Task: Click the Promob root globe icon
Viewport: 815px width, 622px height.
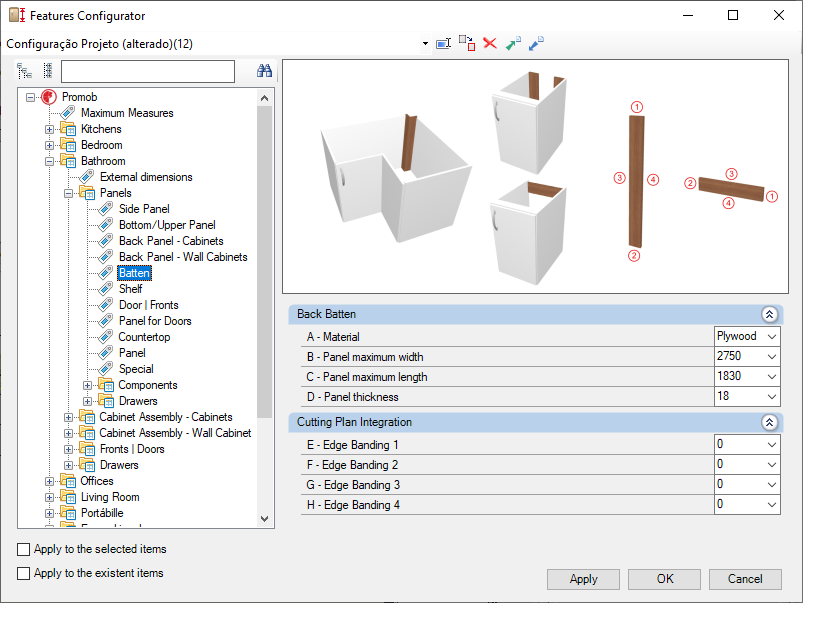Action: pyautogui.click(x=49, y=97)
